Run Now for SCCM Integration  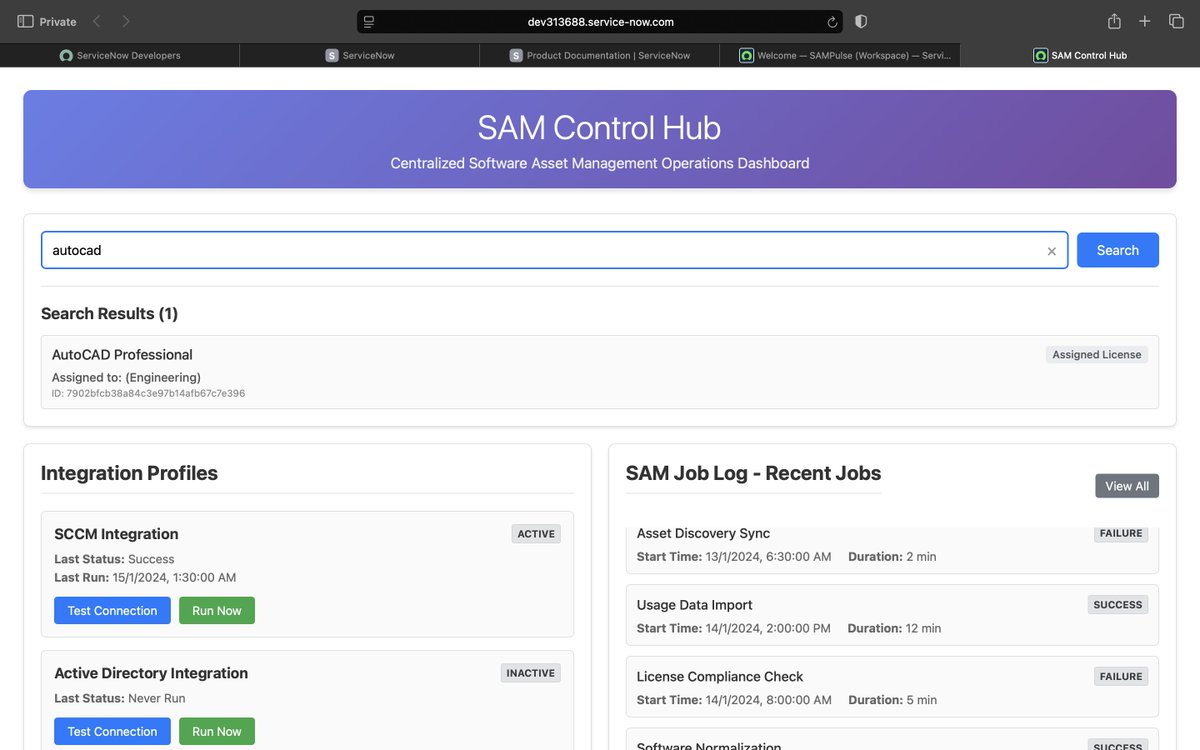217,610
